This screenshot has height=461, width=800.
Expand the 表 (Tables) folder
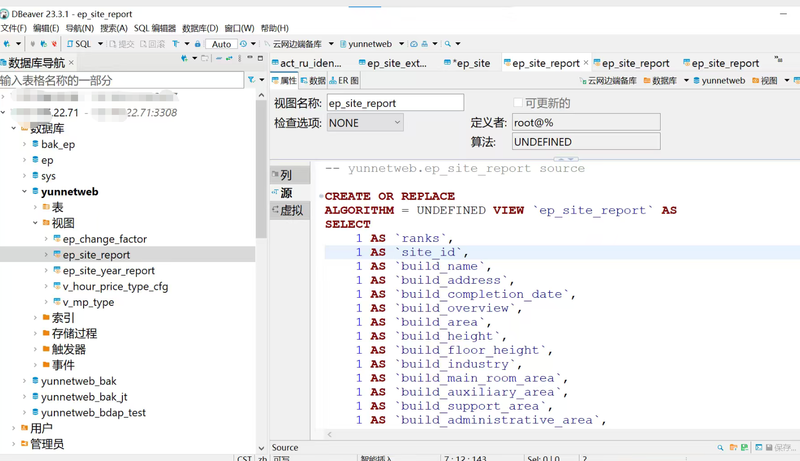pyautogui.click(x=35, y=208)
